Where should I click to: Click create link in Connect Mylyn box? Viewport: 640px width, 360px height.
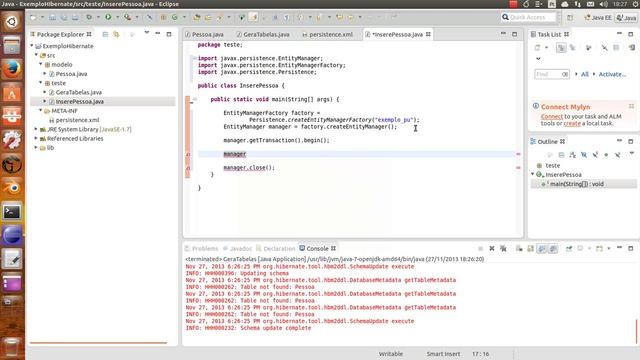point(572,123)
